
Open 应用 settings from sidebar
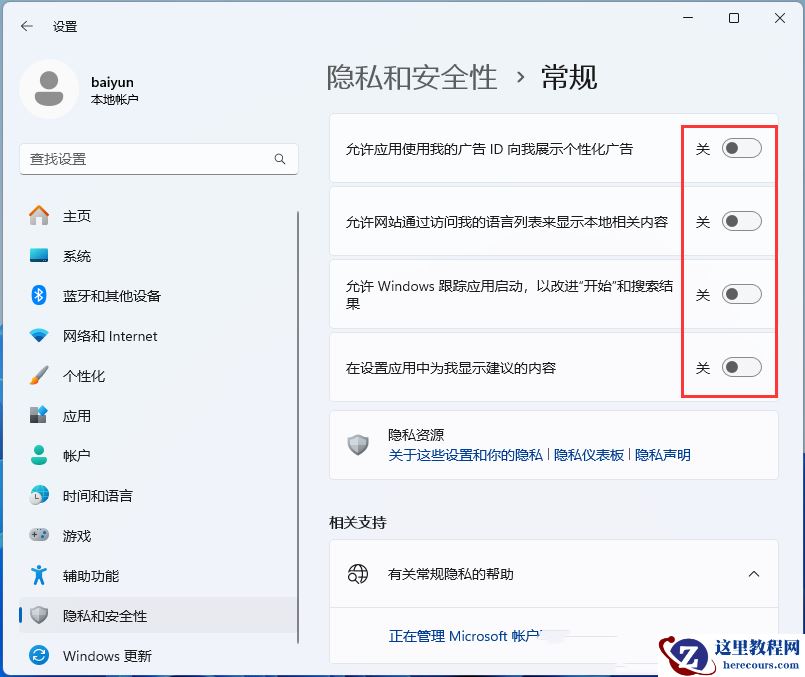77,416
